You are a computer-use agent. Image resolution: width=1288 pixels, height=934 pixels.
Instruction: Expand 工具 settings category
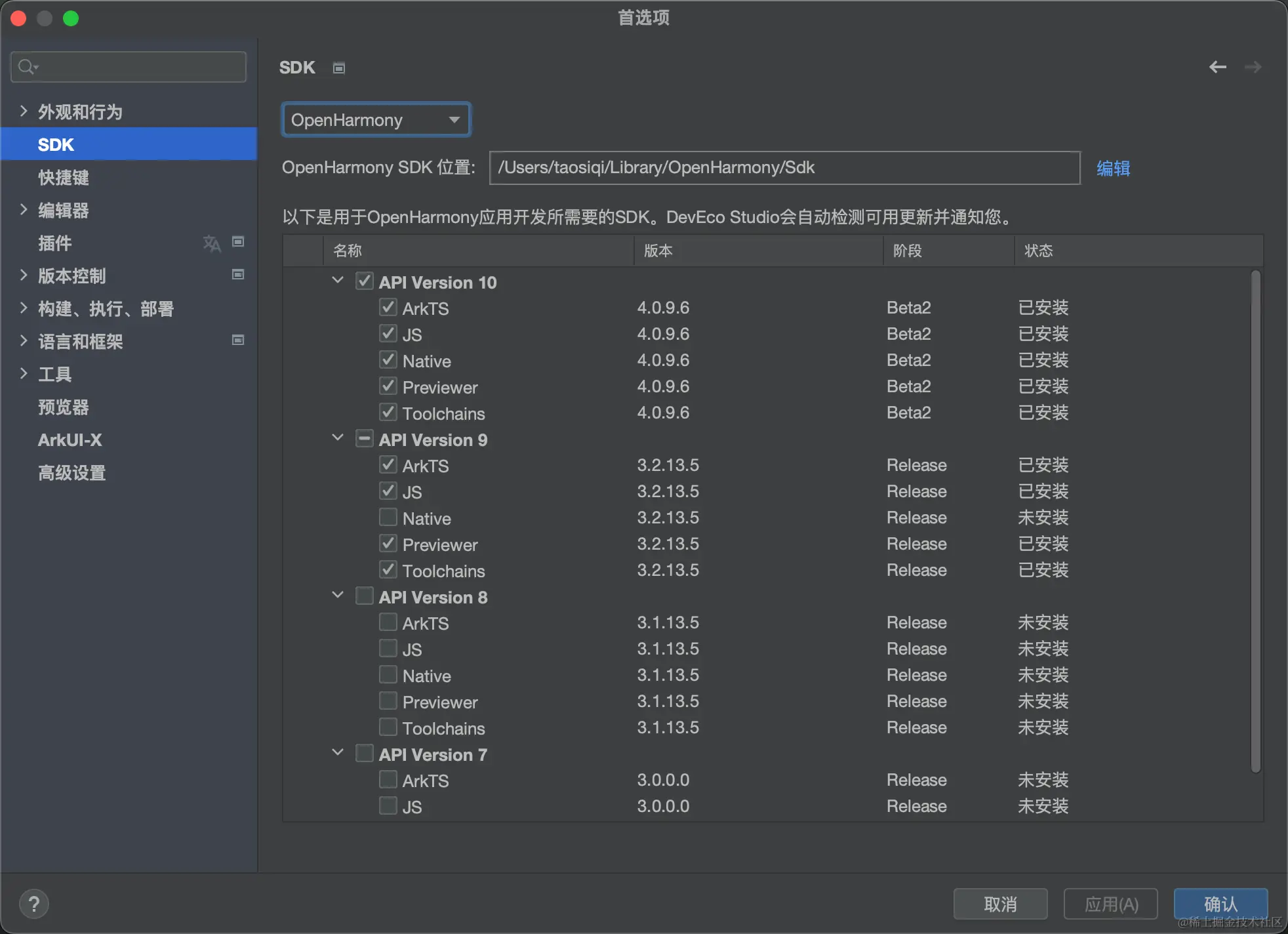[24, 373]
